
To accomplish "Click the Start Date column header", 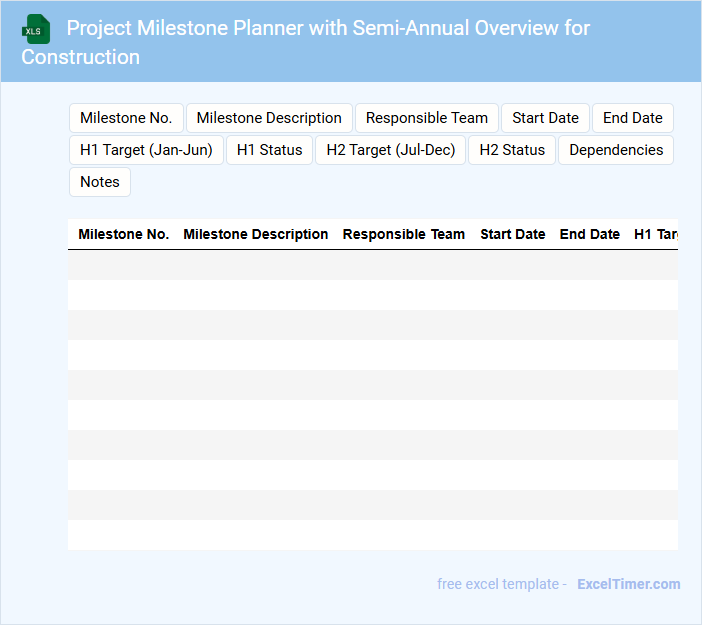I will [513, 234].
